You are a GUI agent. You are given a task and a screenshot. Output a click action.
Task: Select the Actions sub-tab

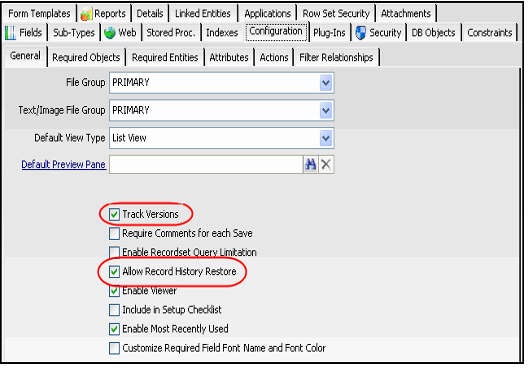tap(274, 58)
